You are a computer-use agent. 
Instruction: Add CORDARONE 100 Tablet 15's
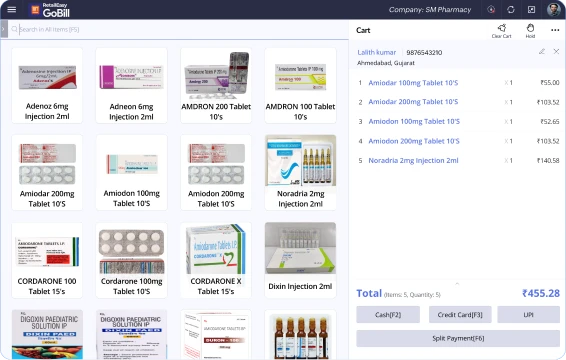[47, 260]
